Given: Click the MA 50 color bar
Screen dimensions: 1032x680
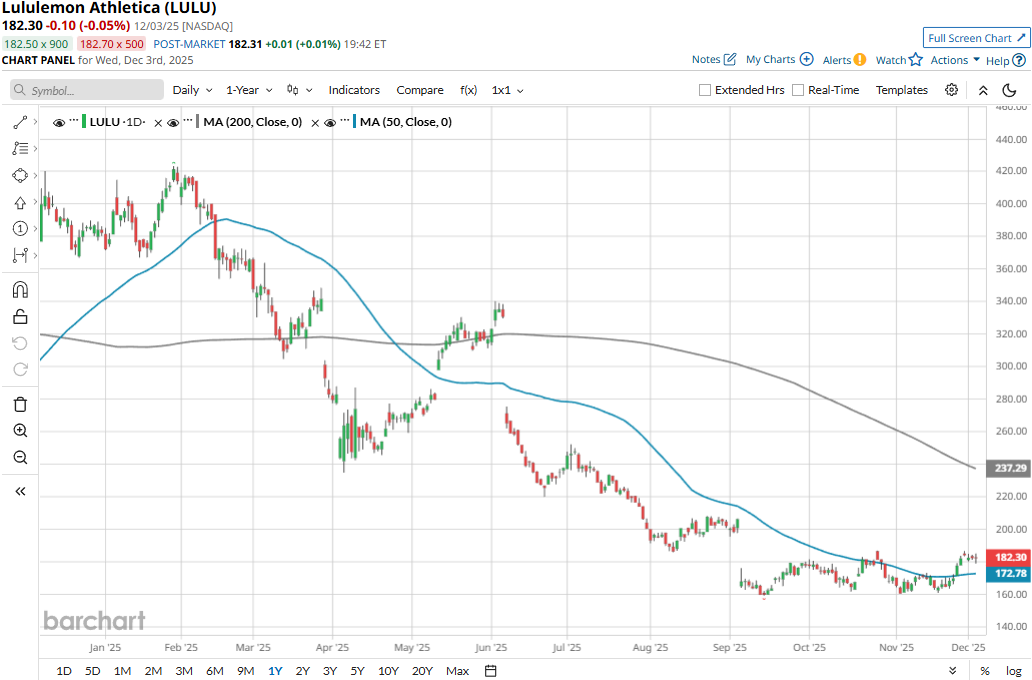Looking at the screenshot, I should [355, 122].
